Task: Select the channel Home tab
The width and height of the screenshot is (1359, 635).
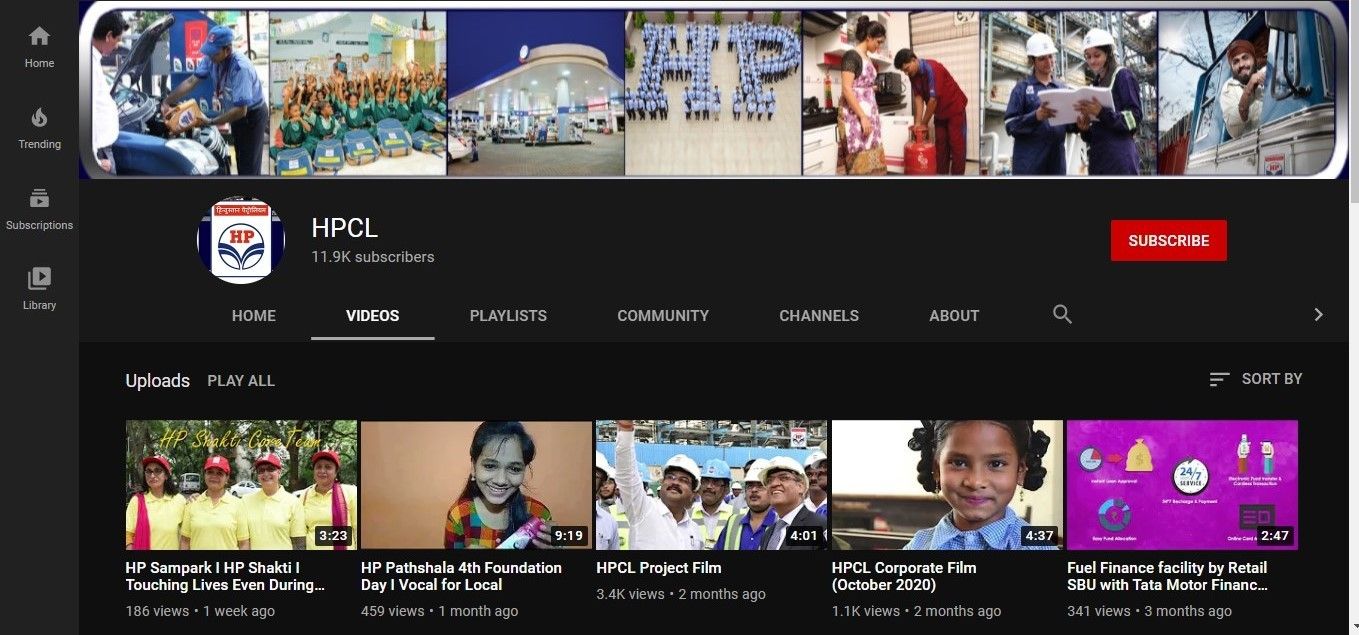Action: (254, 315)
